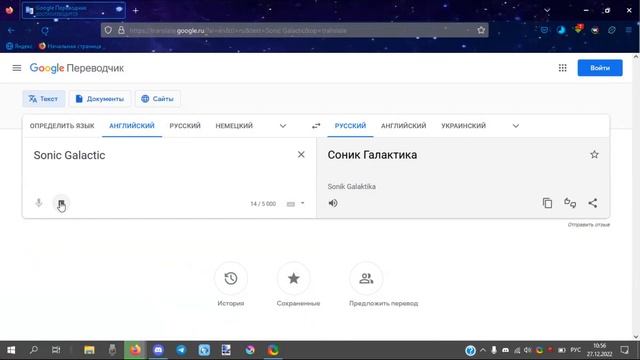Expand the source languages dropdown
The width and height of the screenshot is (640, 360).
pos(283,126)
